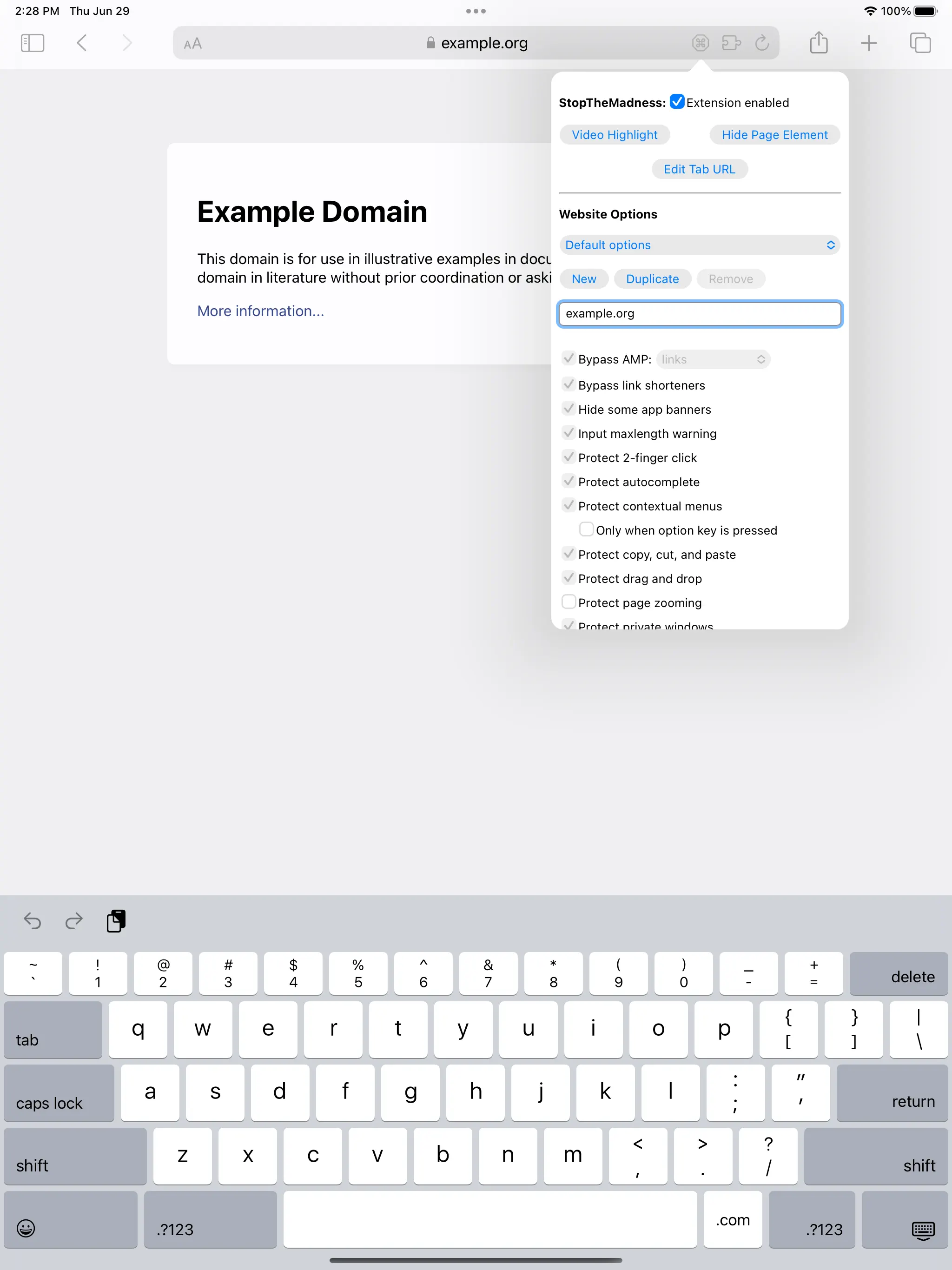Enable Protect page zooming checkbox
952x1270 pixels.
(x=569, y=602)
